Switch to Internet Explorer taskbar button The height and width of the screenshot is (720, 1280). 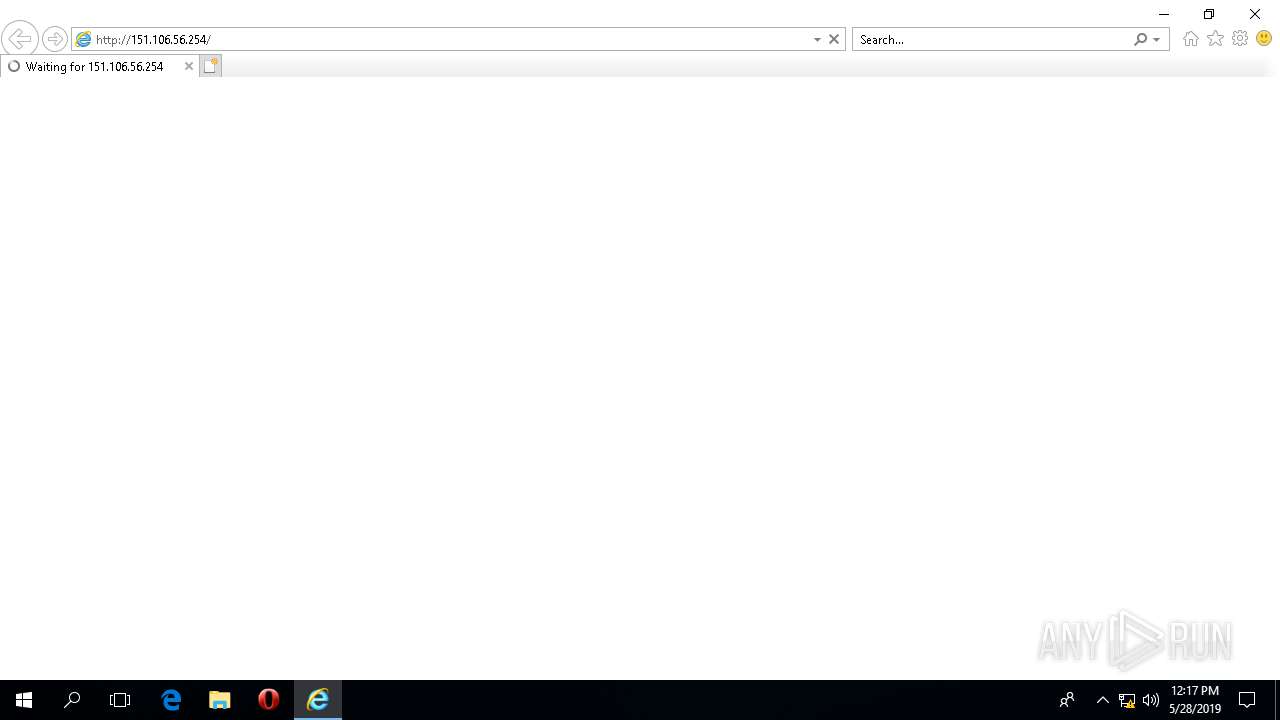[318, 700]
